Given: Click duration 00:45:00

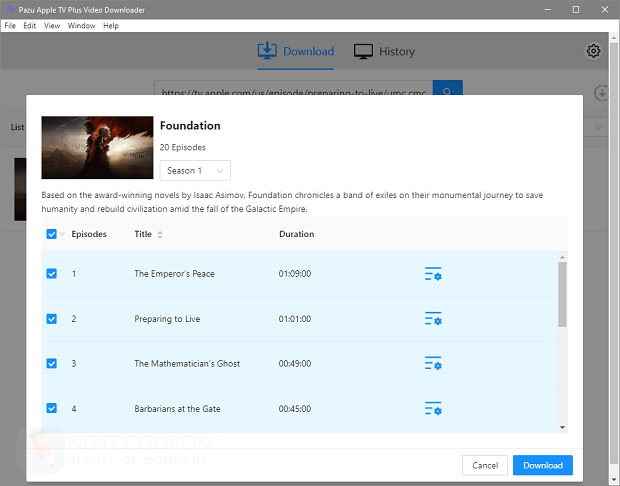Looking at the screenshot, I should (x=295, y=408).
